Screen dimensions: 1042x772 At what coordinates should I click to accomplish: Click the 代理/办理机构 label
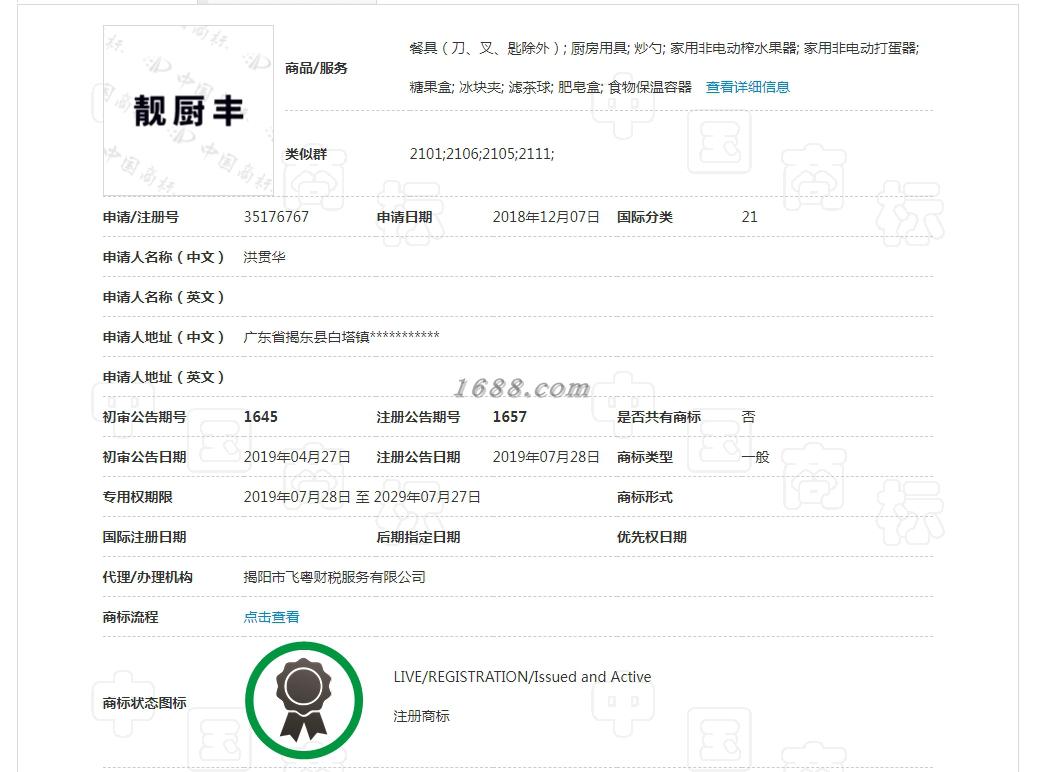click(147, 577)
